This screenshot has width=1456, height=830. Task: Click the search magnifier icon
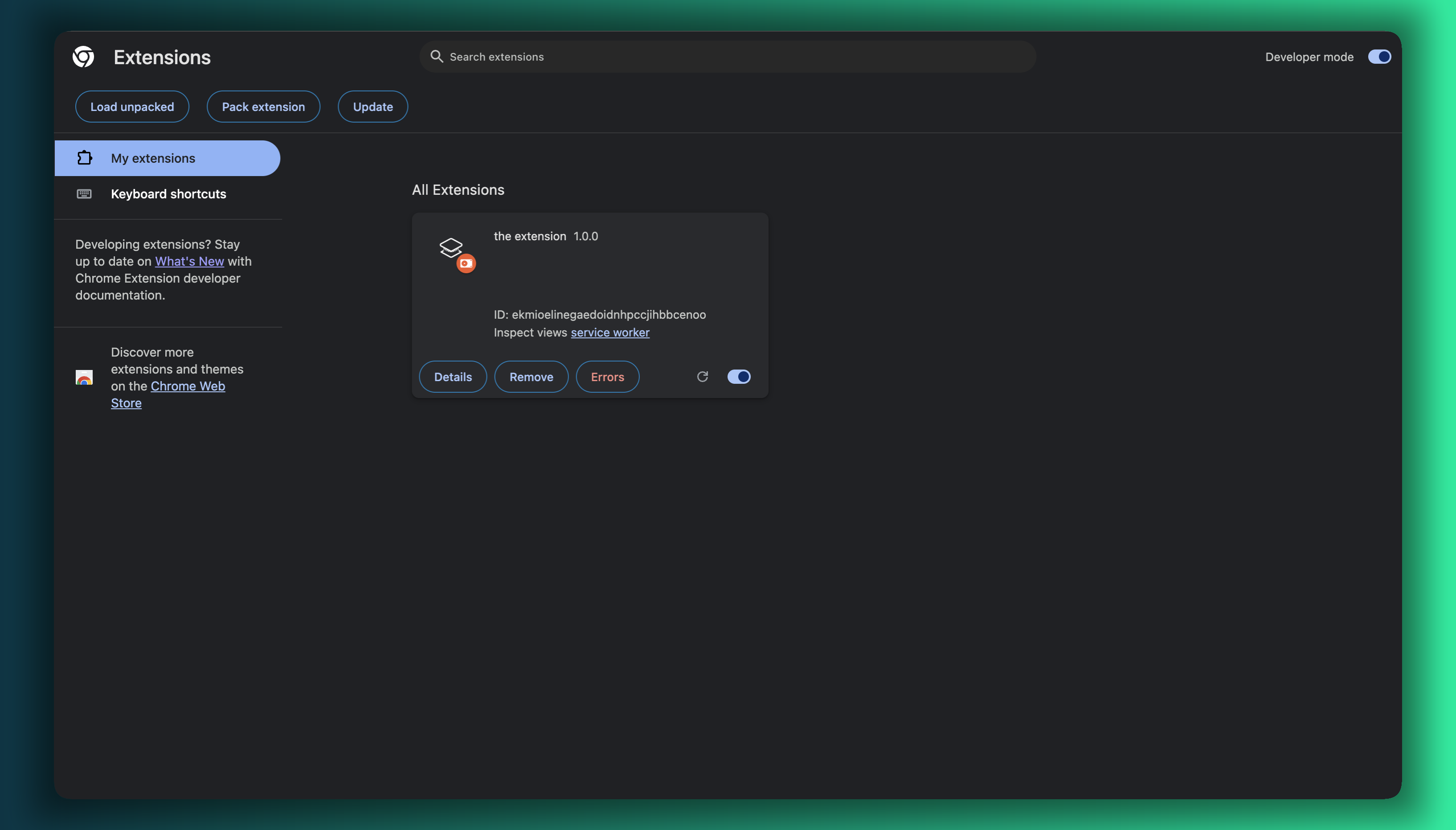(x=436, y=57)
